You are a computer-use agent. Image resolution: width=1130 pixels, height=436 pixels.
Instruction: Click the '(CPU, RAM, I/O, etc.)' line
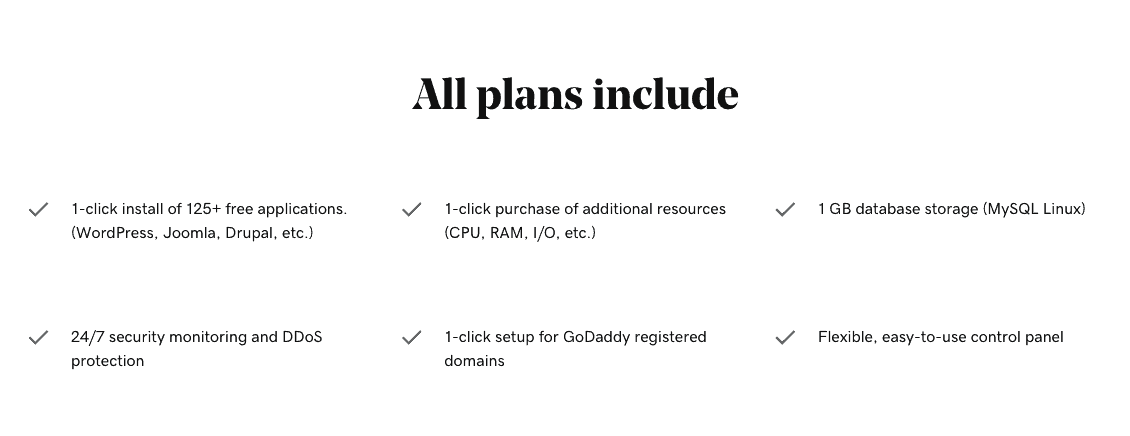point(520,233)
